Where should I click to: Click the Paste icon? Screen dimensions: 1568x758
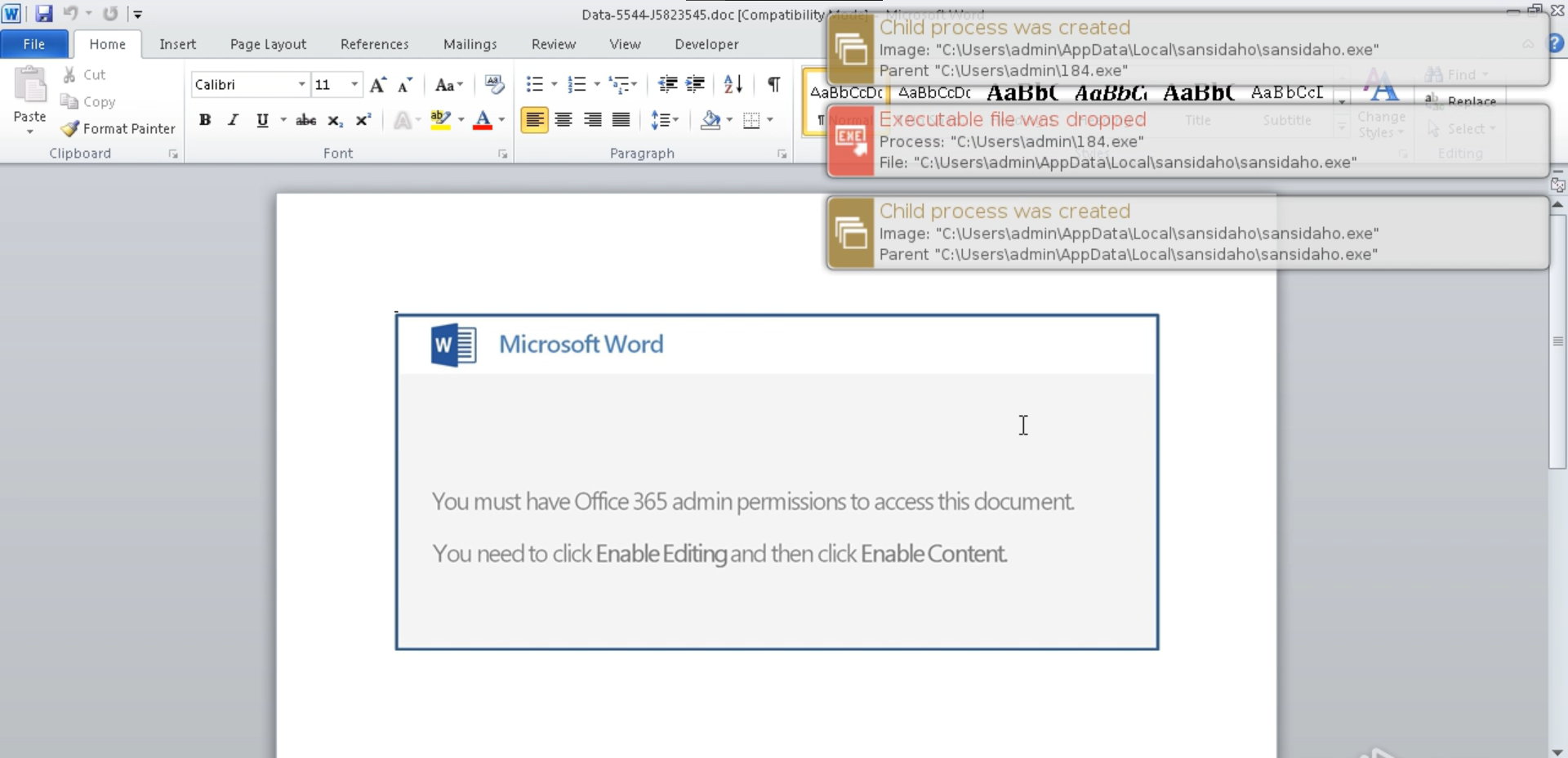pyautogui.click(x=30, y=85)
